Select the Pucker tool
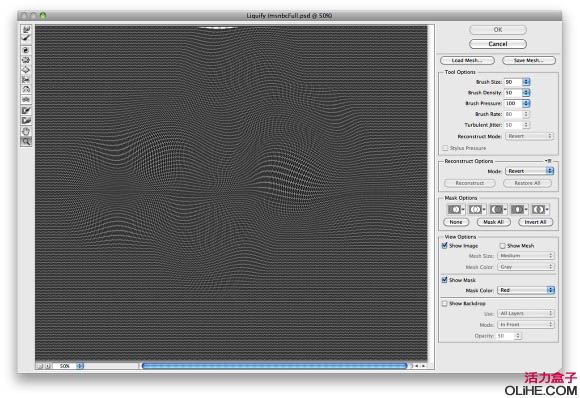The width and height of the screenshot is (580, 398). [x=26, y=60]
